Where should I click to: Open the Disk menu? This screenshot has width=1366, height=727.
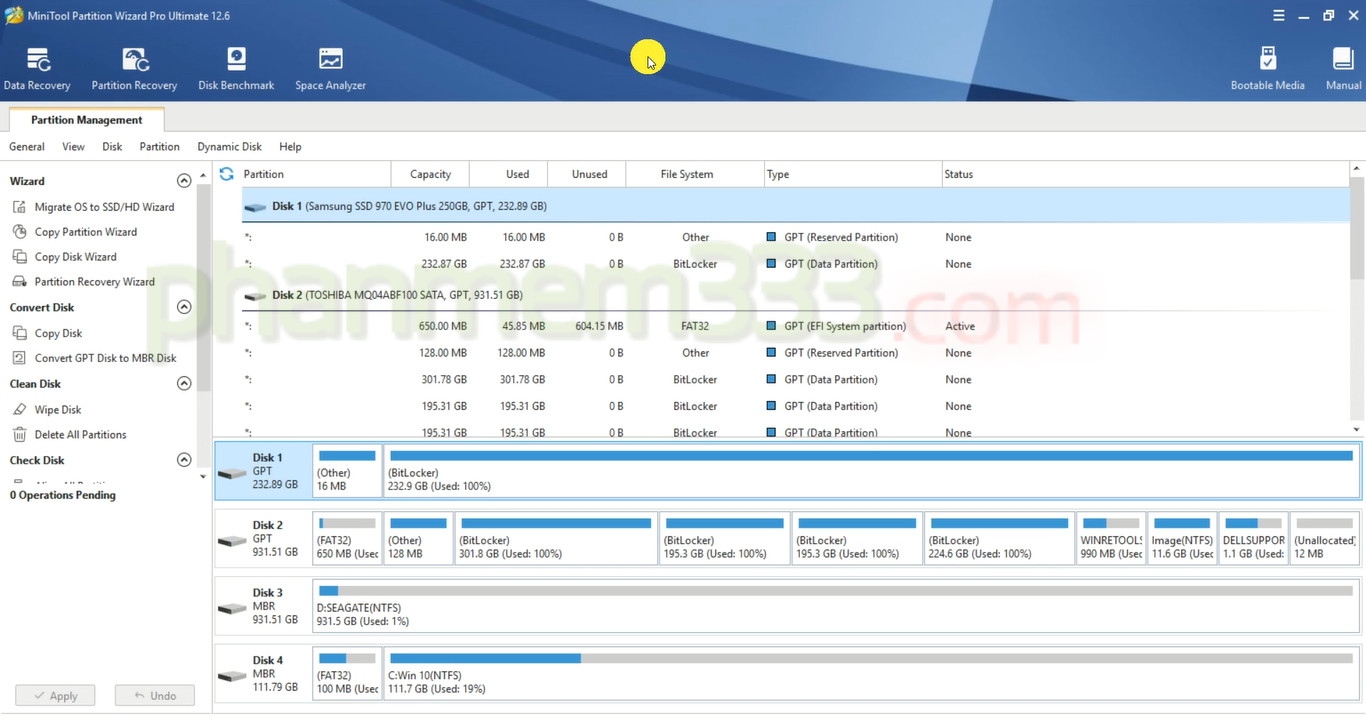pyautogui.click(x=112, y=147)
